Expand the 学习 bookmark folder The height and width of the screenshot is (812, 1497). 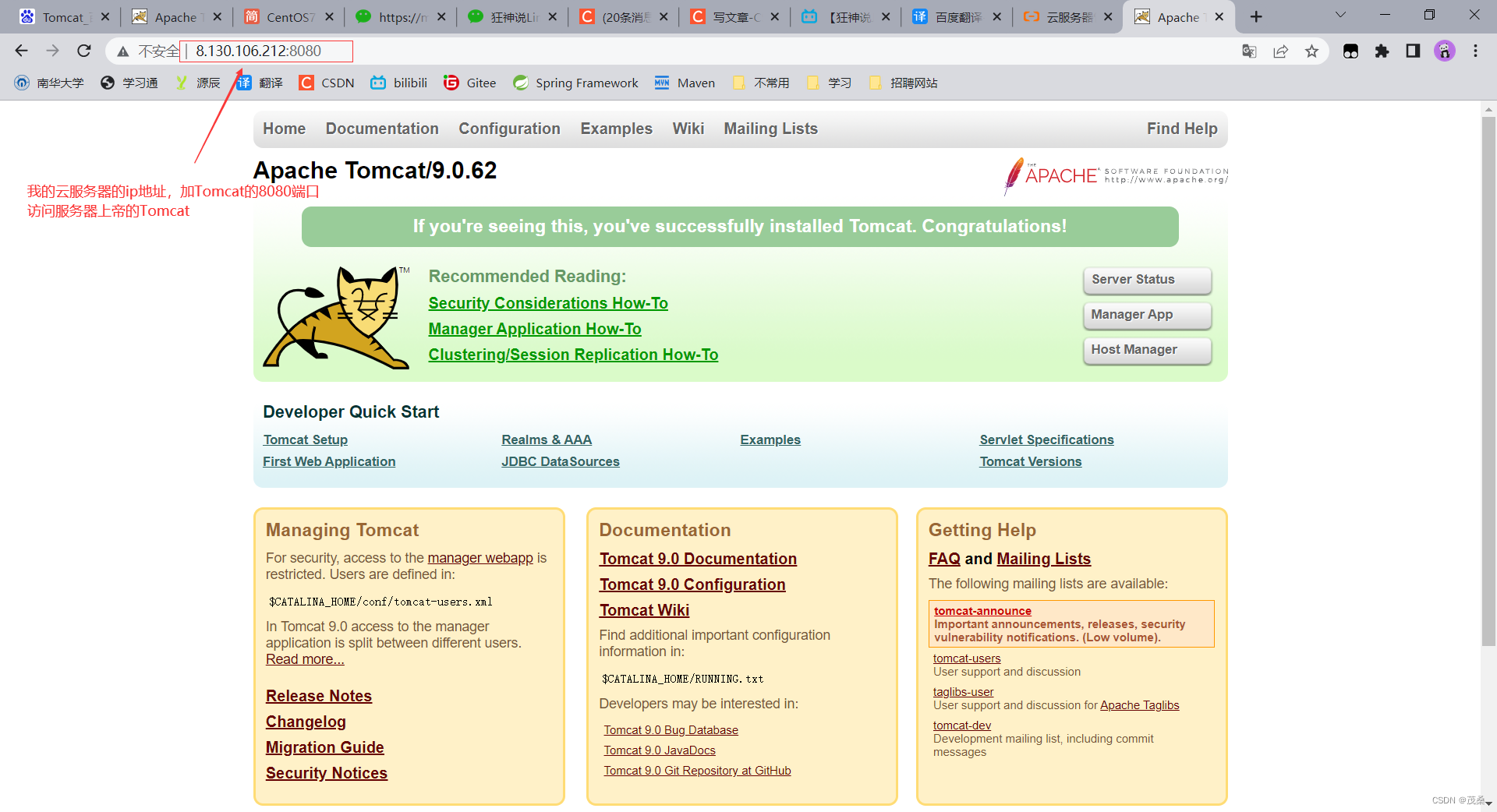coord(830,83)
